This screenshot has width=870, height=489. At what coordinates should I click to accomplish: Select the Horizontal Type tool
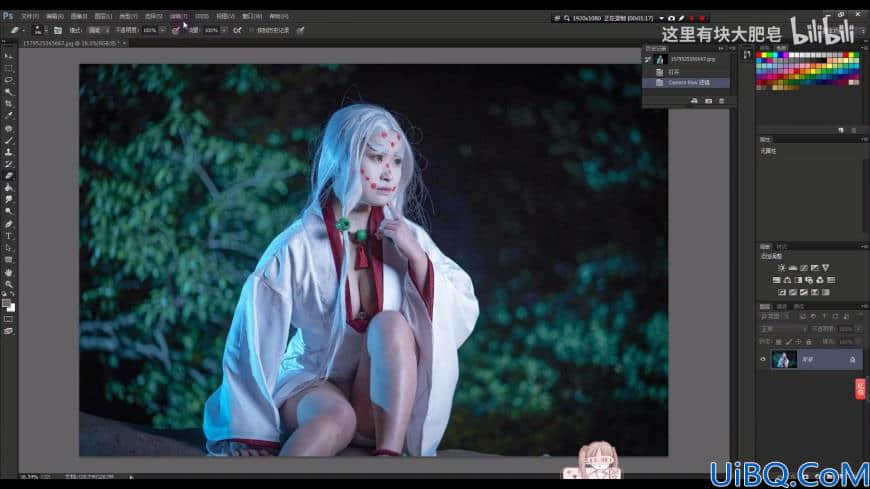click(x=8, y=236)
